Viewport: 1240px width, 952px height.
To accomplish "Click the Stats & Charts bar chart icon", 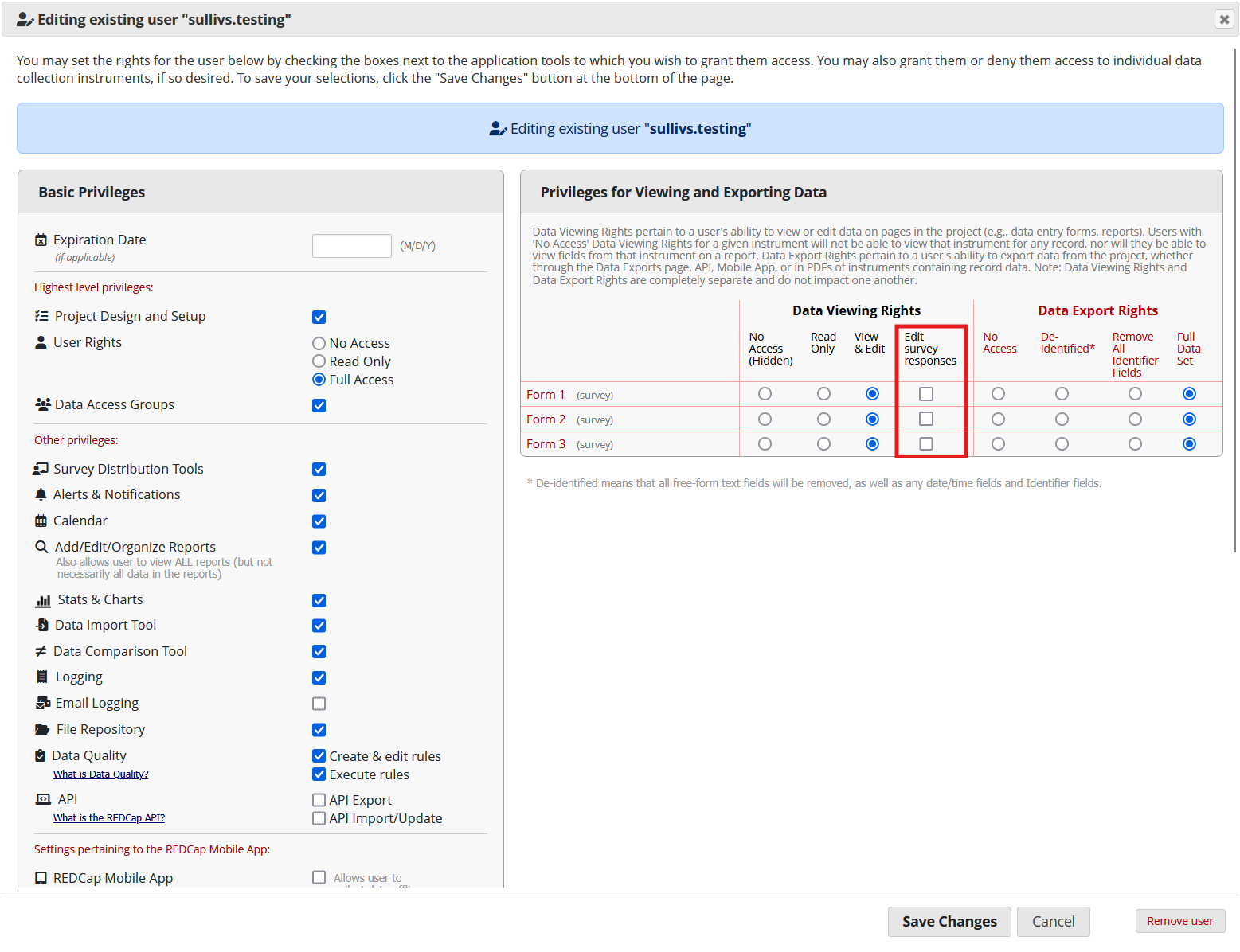I will (44, 599).
